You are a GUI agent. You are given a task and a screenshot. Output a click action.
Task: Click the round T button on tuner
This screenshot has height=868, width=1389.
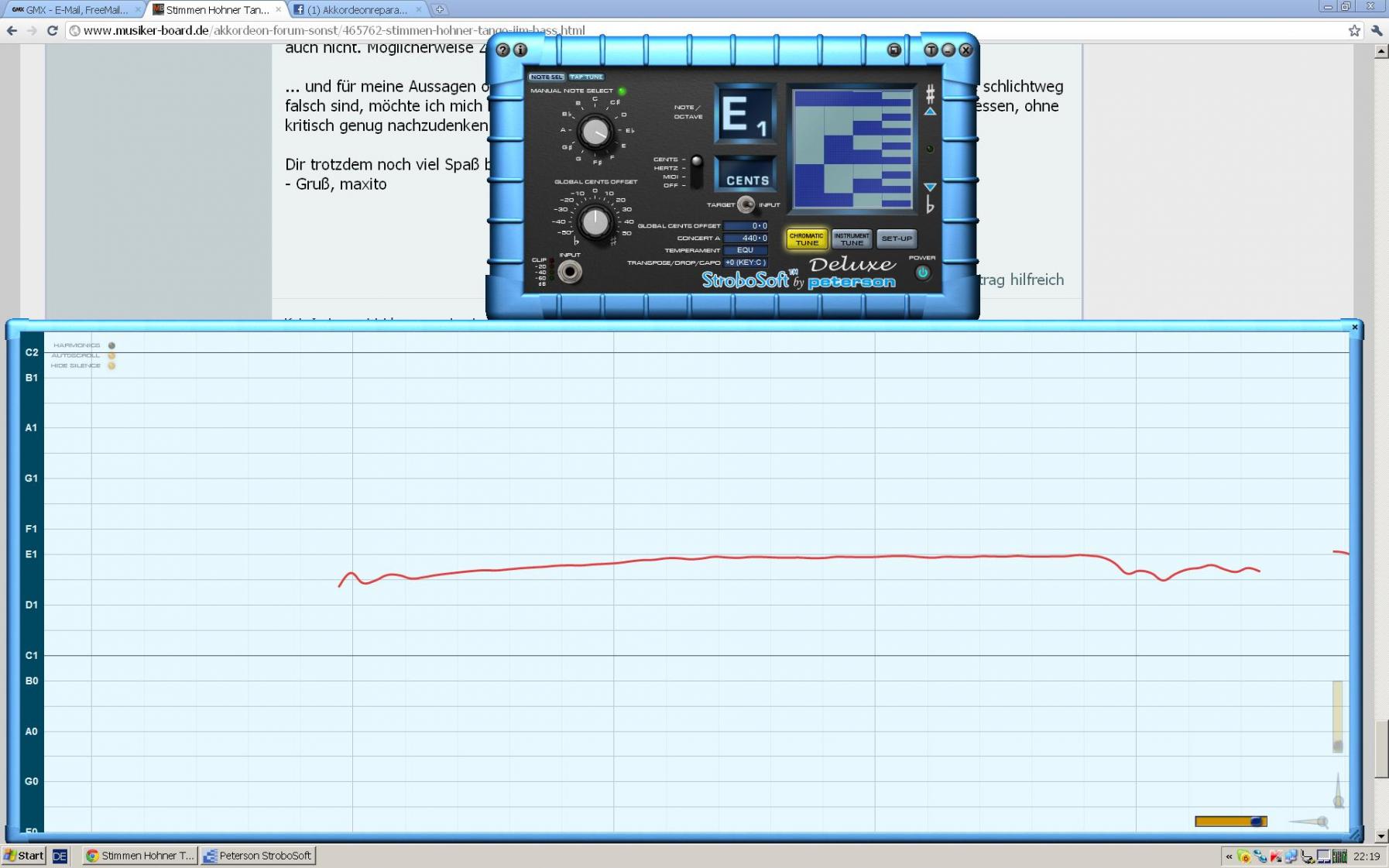[x=931, y=50]
